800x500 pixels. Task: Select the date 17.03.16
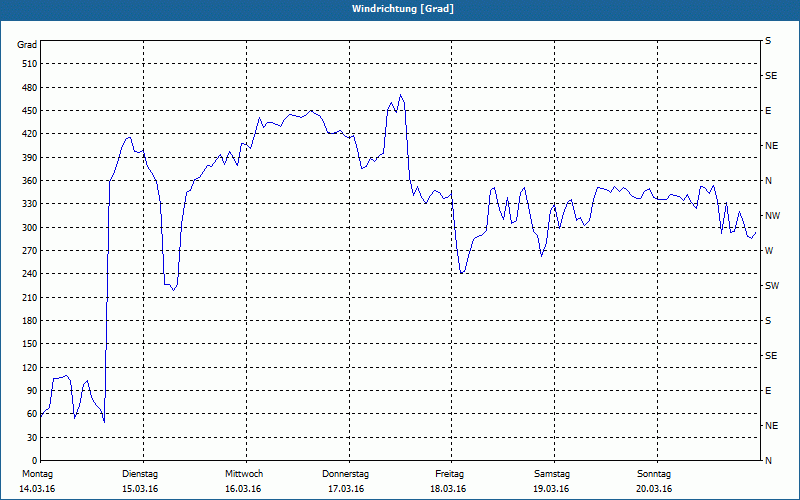[x=346, y=489]
